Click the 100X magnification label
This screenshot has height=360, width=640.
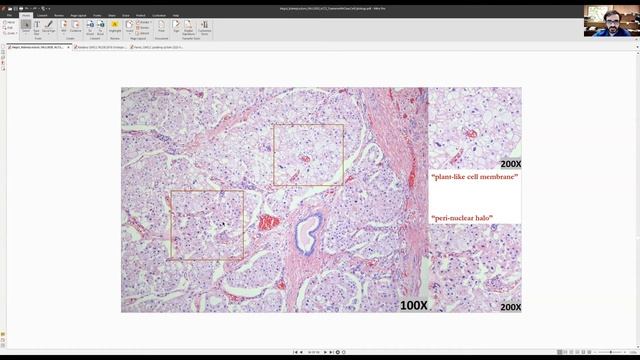(x=413, y=305)
